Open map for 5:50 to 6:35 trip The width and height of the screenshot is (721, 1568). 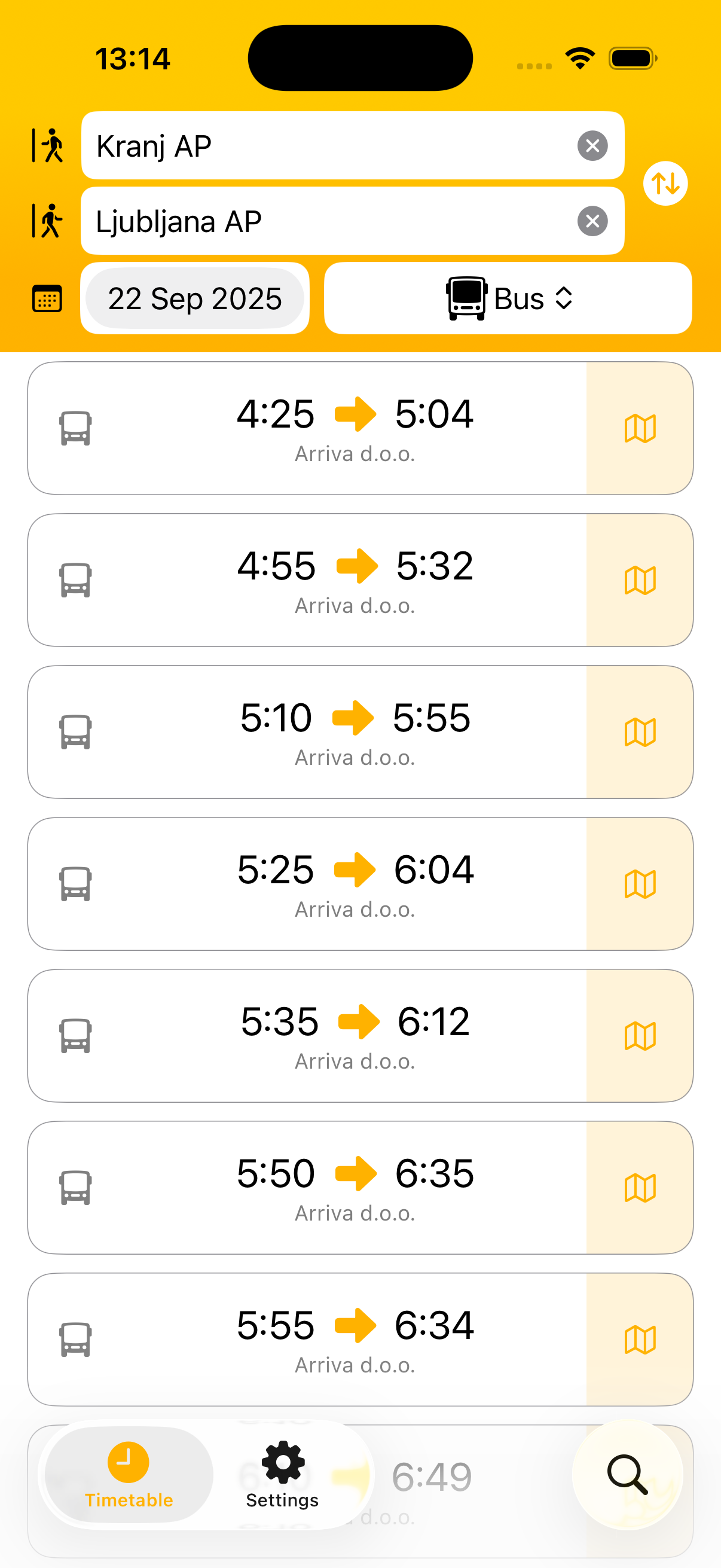[640, 1188]
